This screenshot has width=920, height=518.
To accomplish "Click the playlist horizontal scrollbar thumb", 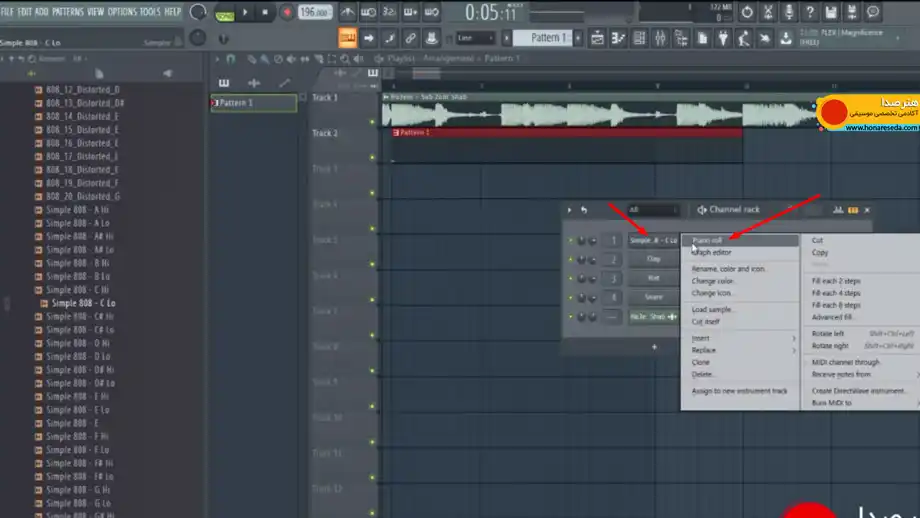I will pyautogui.click(x=427, y=73).
